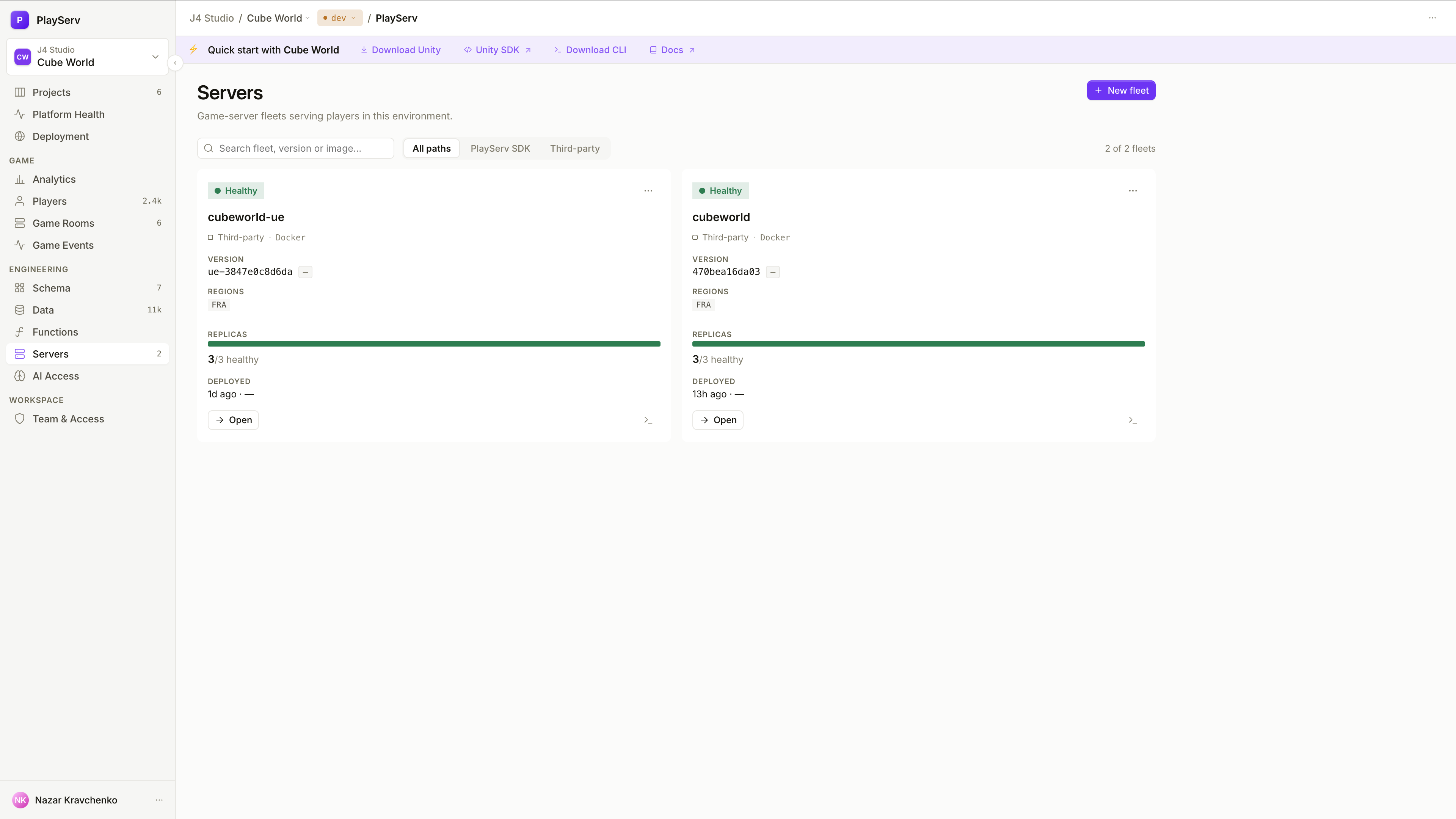1456x819 pixels.
Task: Open the Cube World breadcrumb dropdown
Action: [278, 18]
